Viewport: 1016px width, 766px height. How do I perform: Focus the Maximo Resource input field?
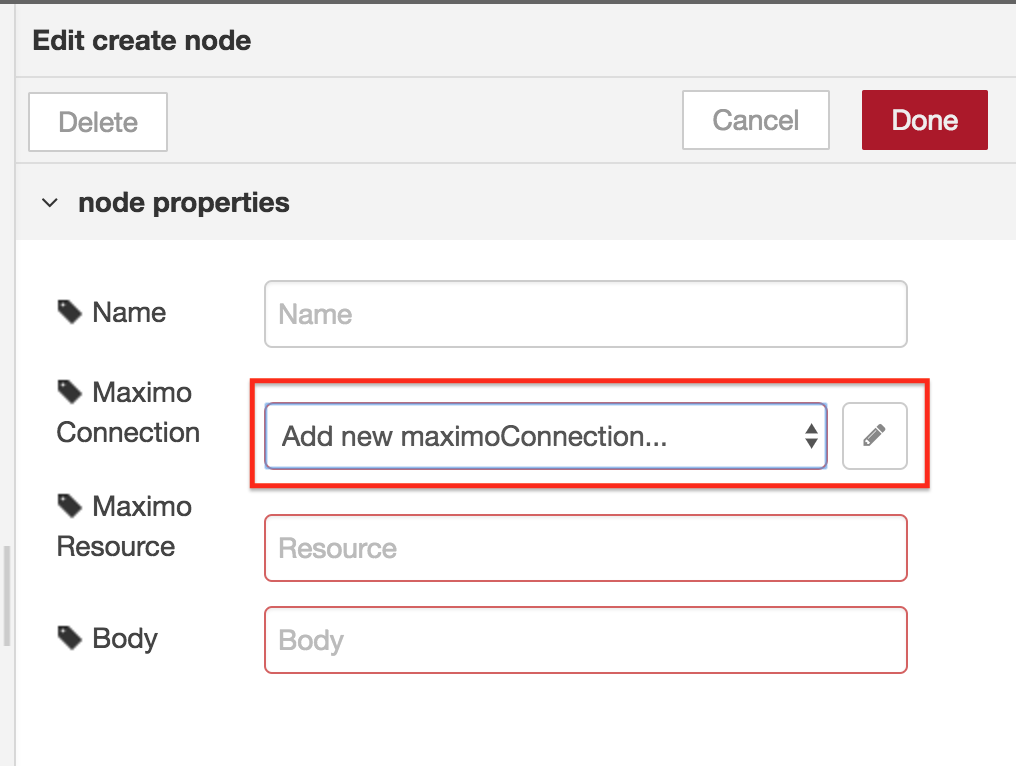pos(586,548)
